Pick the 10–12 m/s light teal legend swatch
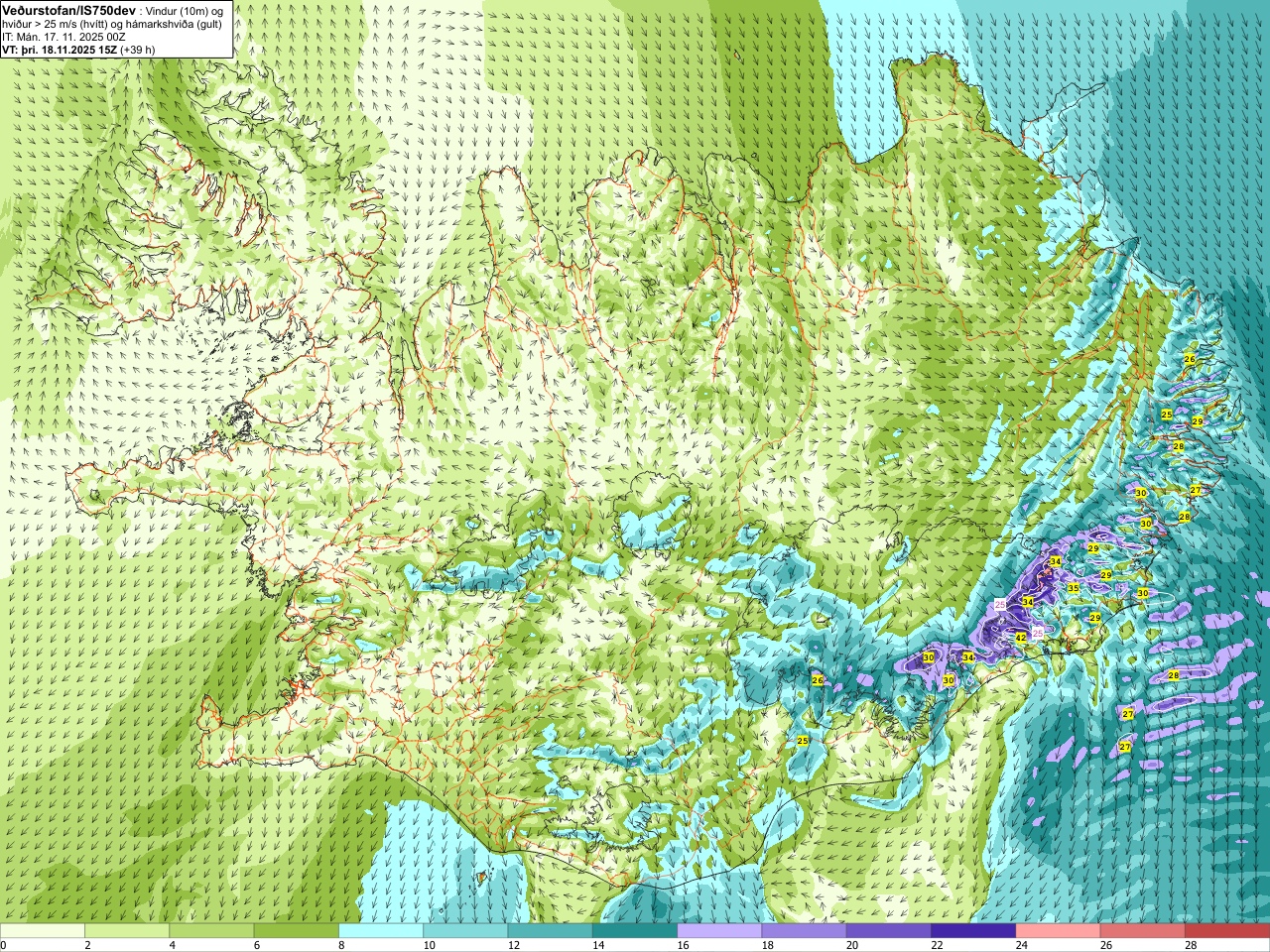This screenshot has width=1270, height=952. (465, 931)
